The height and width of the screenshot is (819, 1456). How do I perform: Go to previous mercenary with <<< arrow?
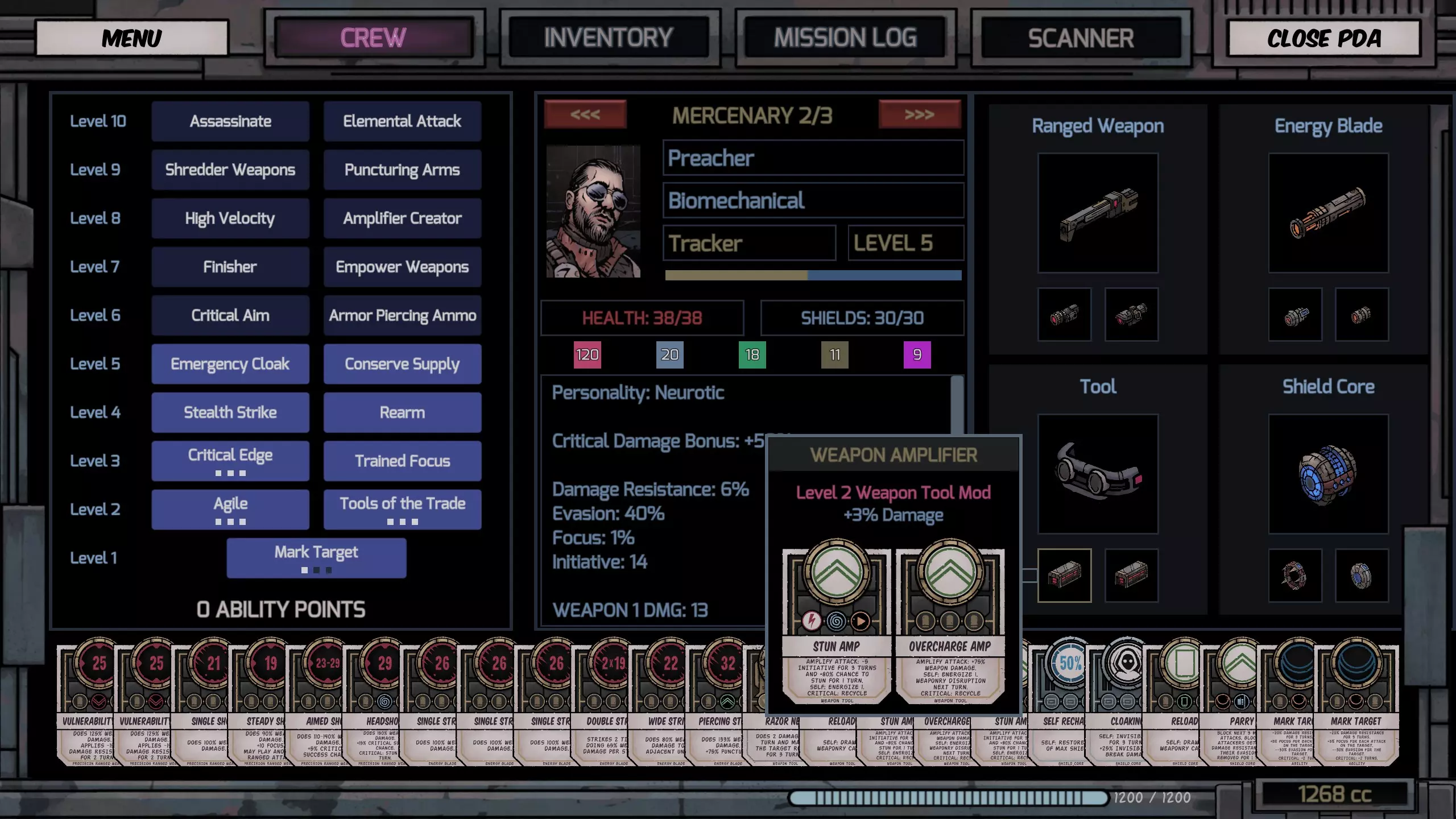(585, 114)
